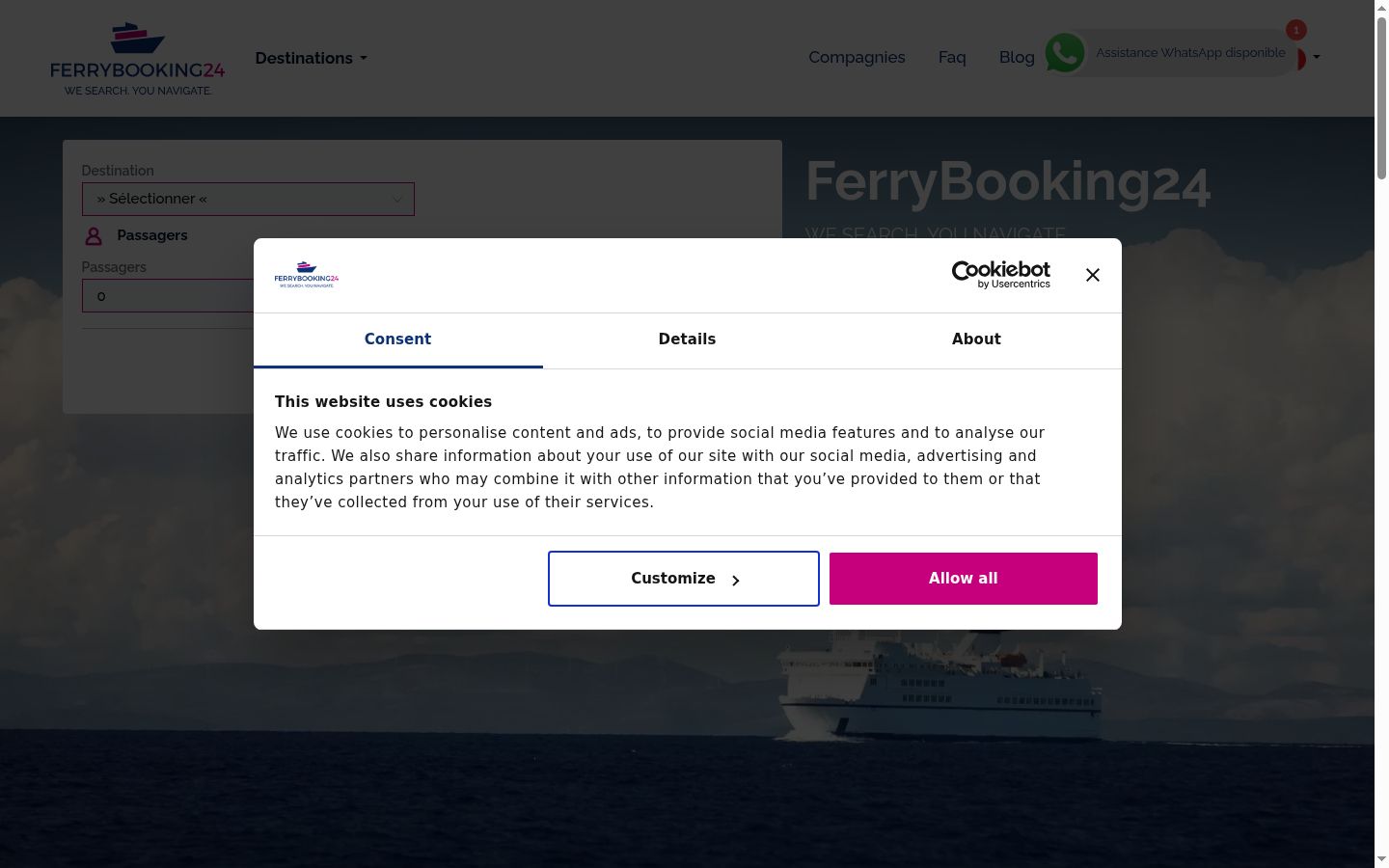Screen dimensions: 1389x868
Task: Switch to the Details tab
Action: (x=687, y=339)
